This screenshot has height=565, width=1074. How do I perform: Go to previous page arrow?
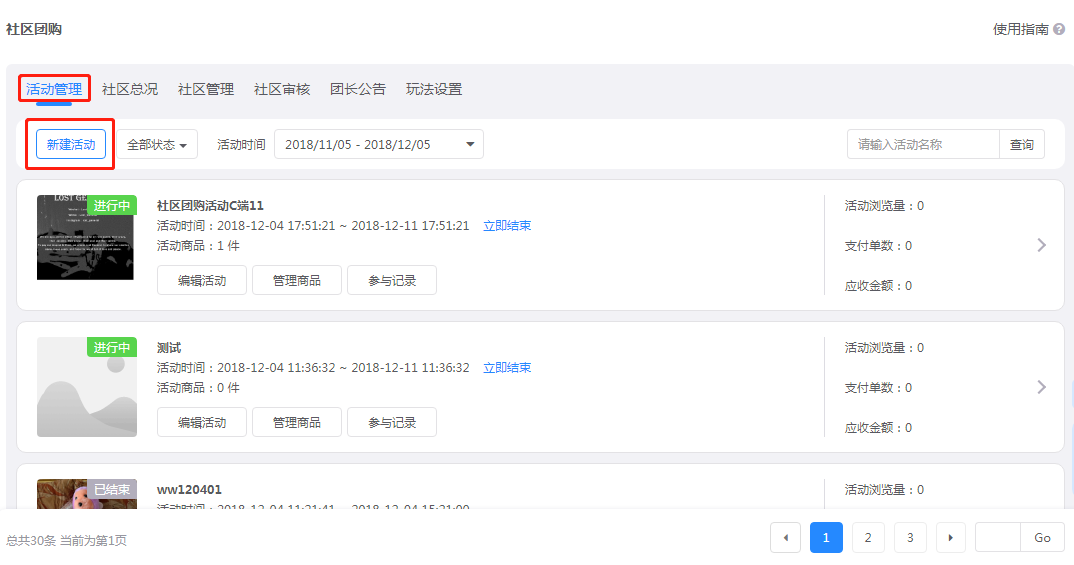coord(786,538)
